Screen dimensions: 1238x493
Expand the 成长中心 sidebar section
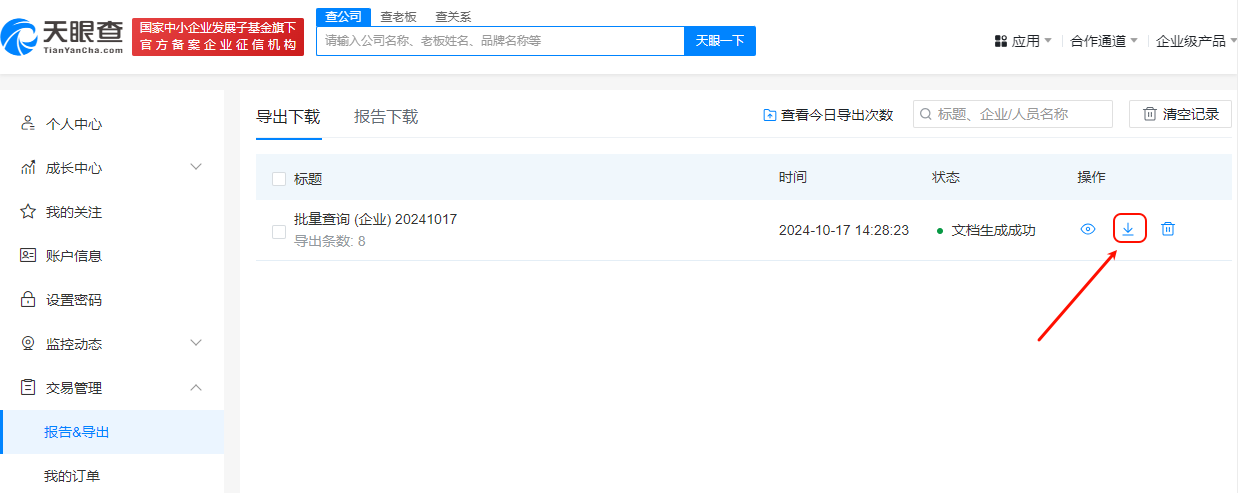click(x=196, y=167)
